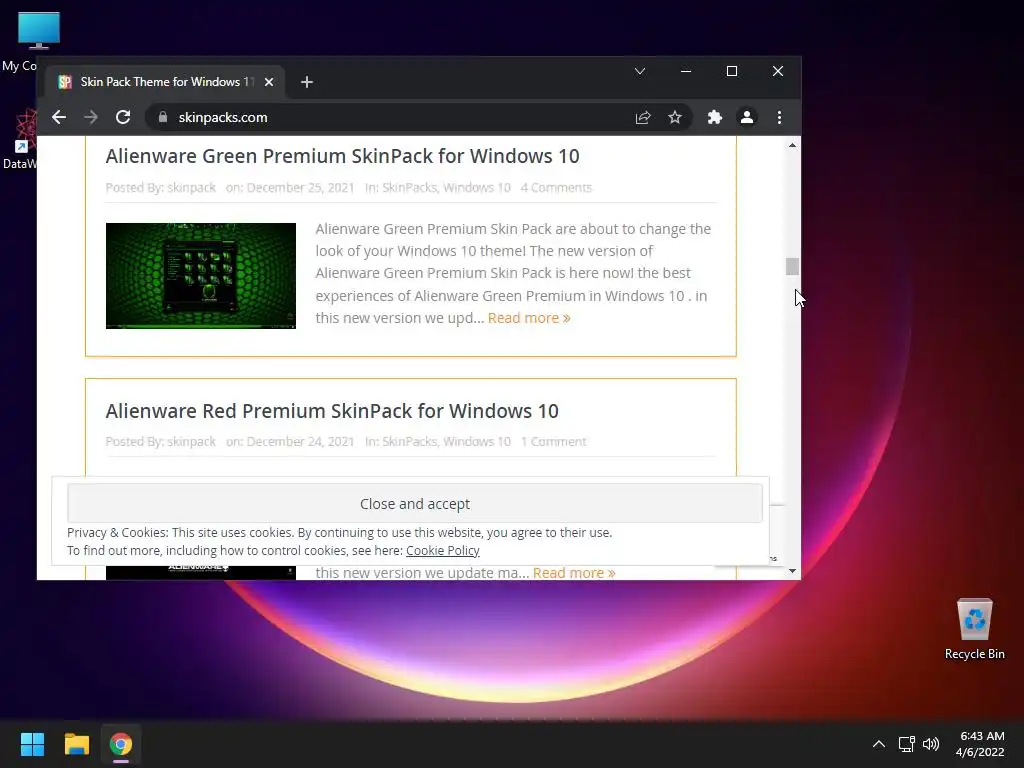Reload the skinpacks.com page
The image size is (1024, 768).
pyautogui.click(x=123, y=118)
